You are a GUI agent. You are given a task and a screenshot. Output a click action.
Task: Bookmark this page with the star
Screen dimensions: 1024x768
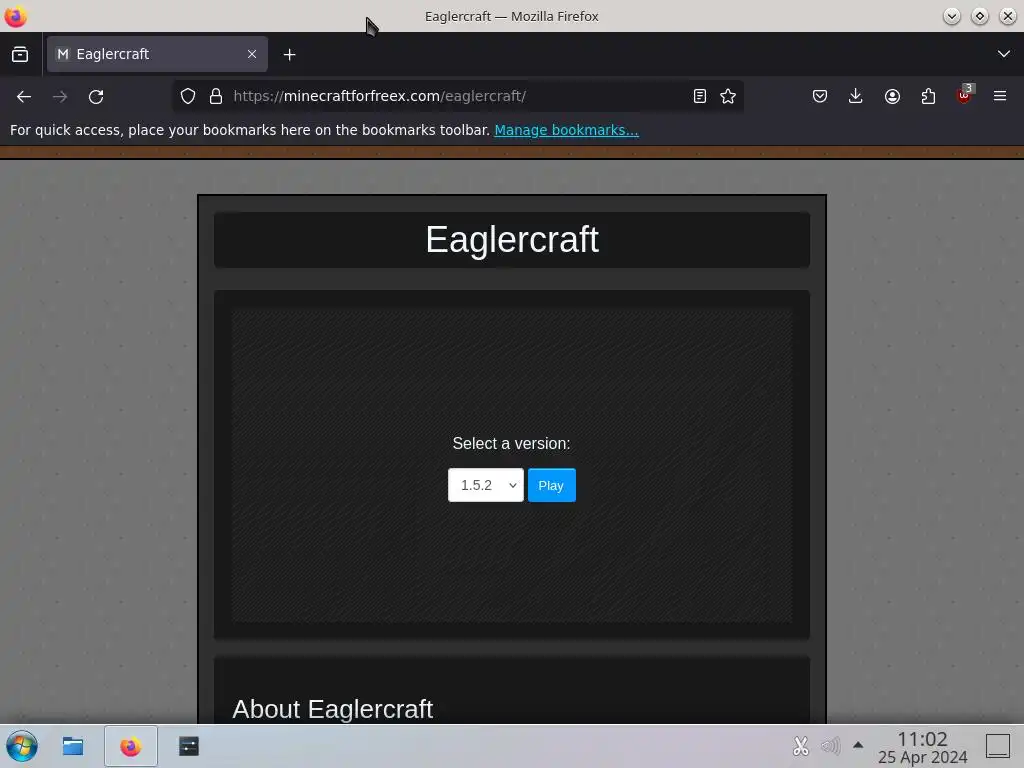728,97
